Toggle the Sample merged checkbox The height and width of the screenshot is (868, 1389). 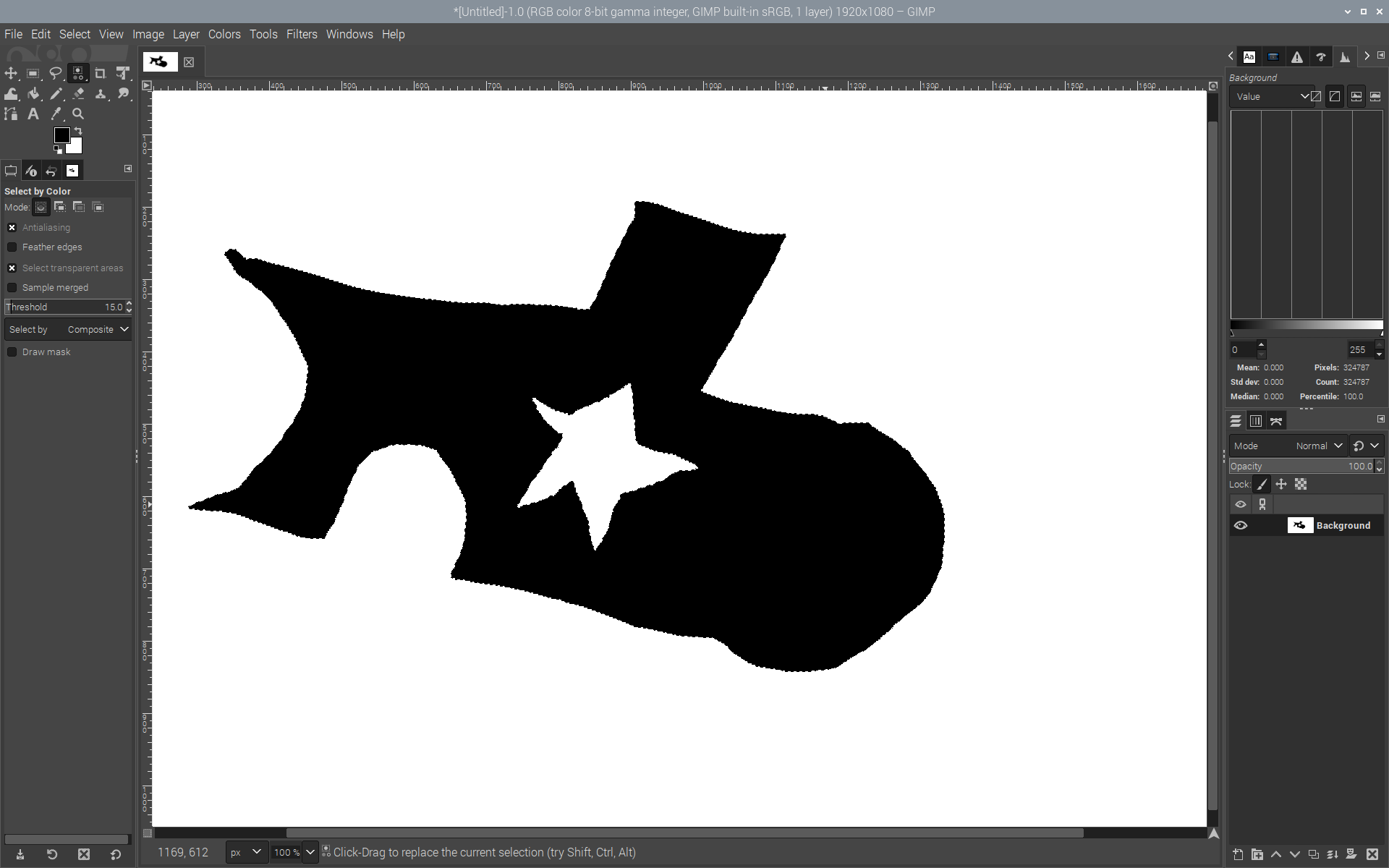(x=12, y=288)
